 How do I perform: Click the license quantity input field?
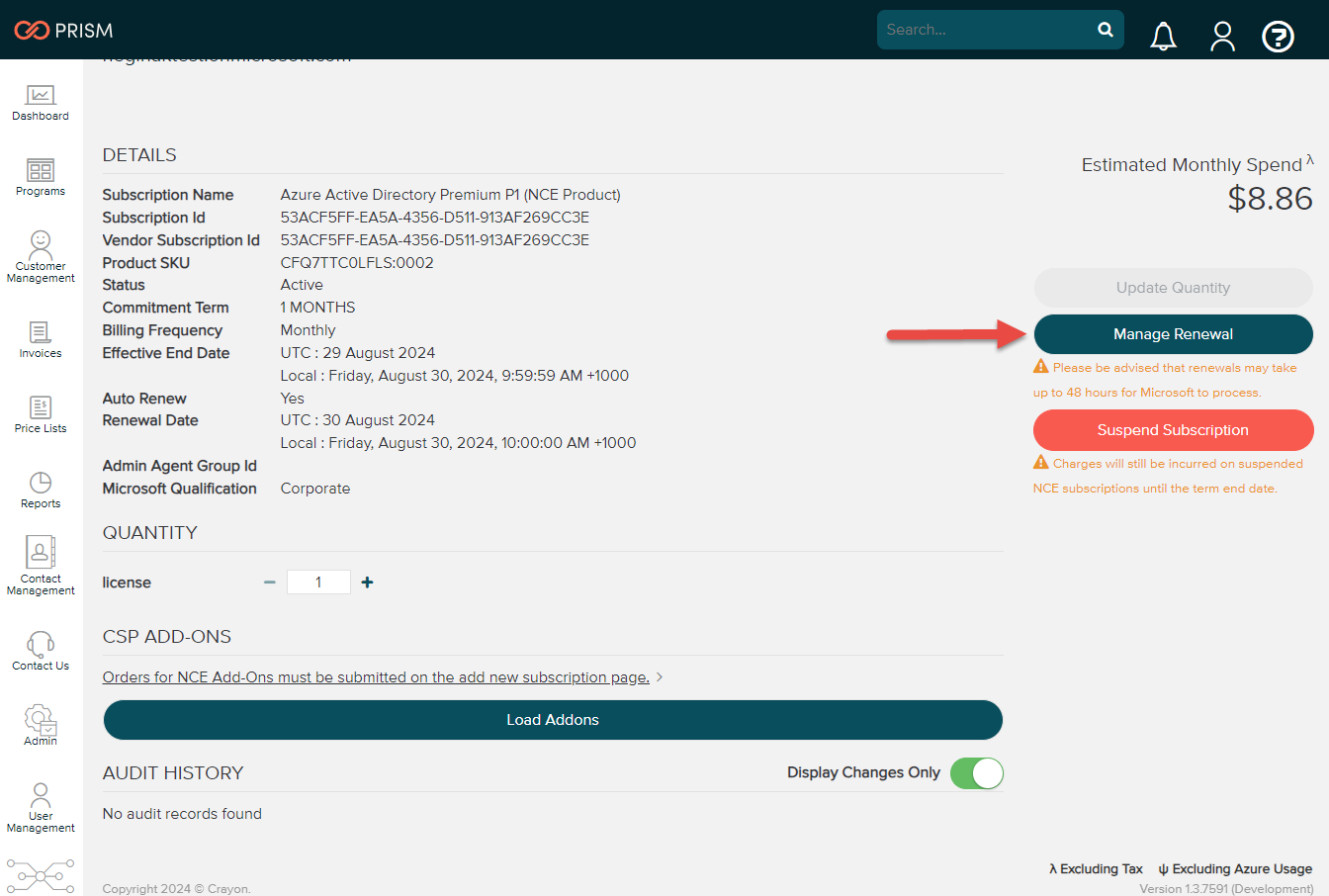click(x=318, y=582)
